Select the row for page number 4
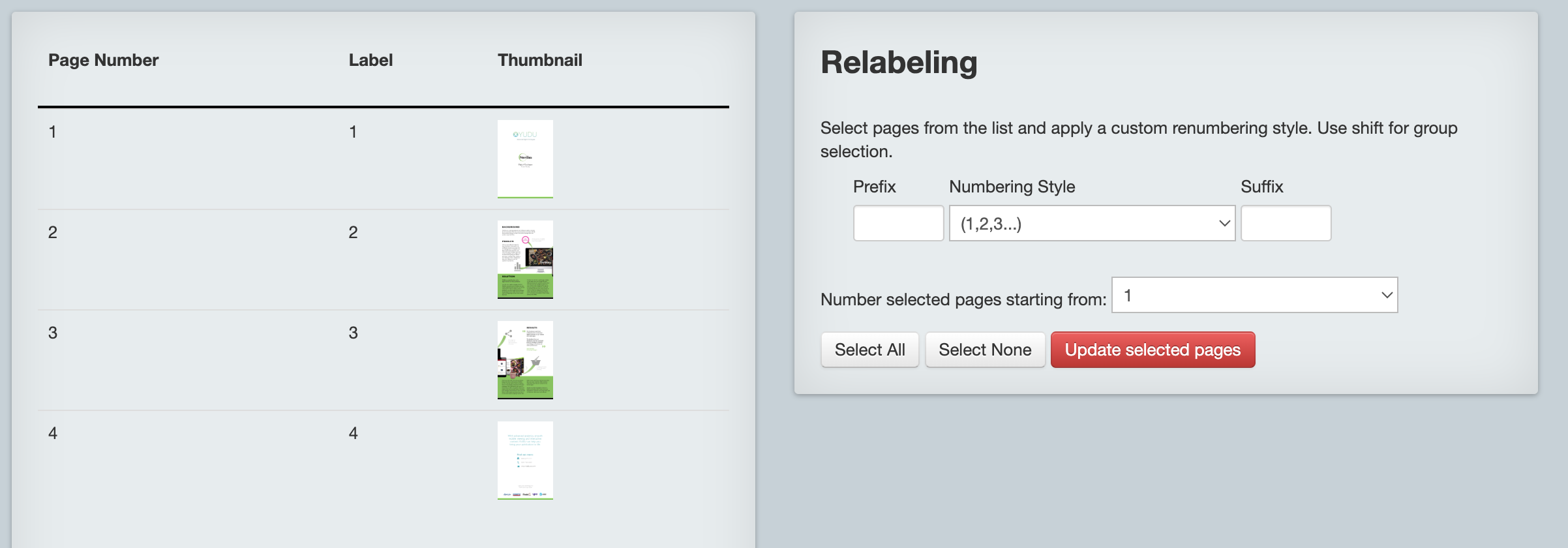 (384, 461)
